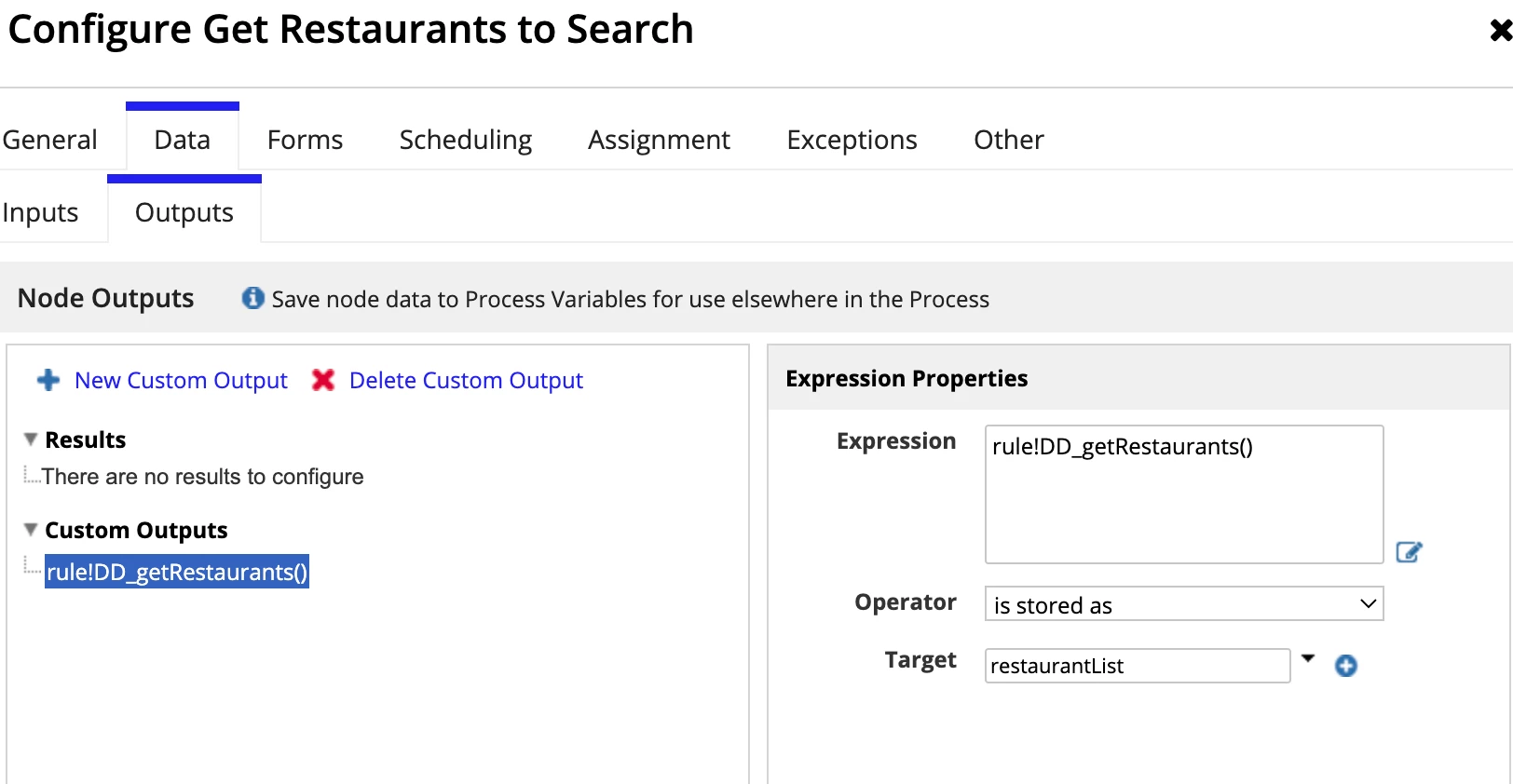Screen dimensions: 1513x784
Task: Click into the Target restaurantList field
Action: pyautogui.click(x=1138, y=666)
